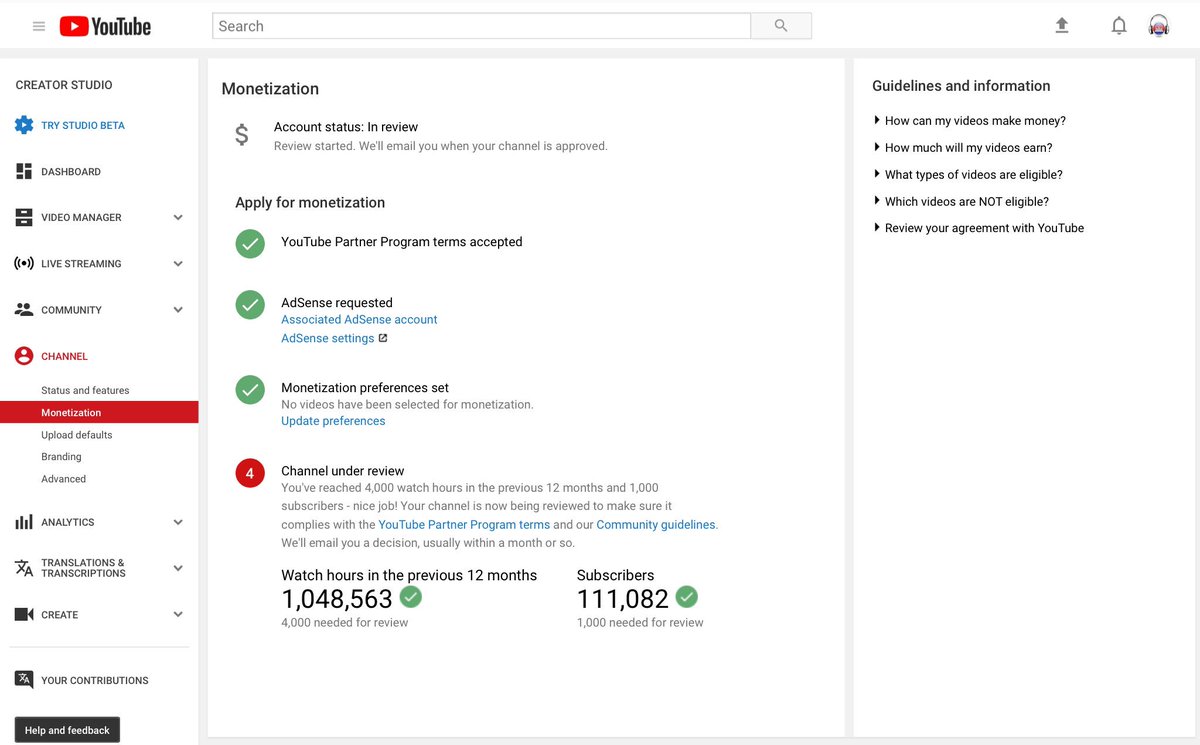Go to DASHBOARD in sidebar
Viewport: 1200px width, 745px height.
pyautogui.click(x=71, y=172)
